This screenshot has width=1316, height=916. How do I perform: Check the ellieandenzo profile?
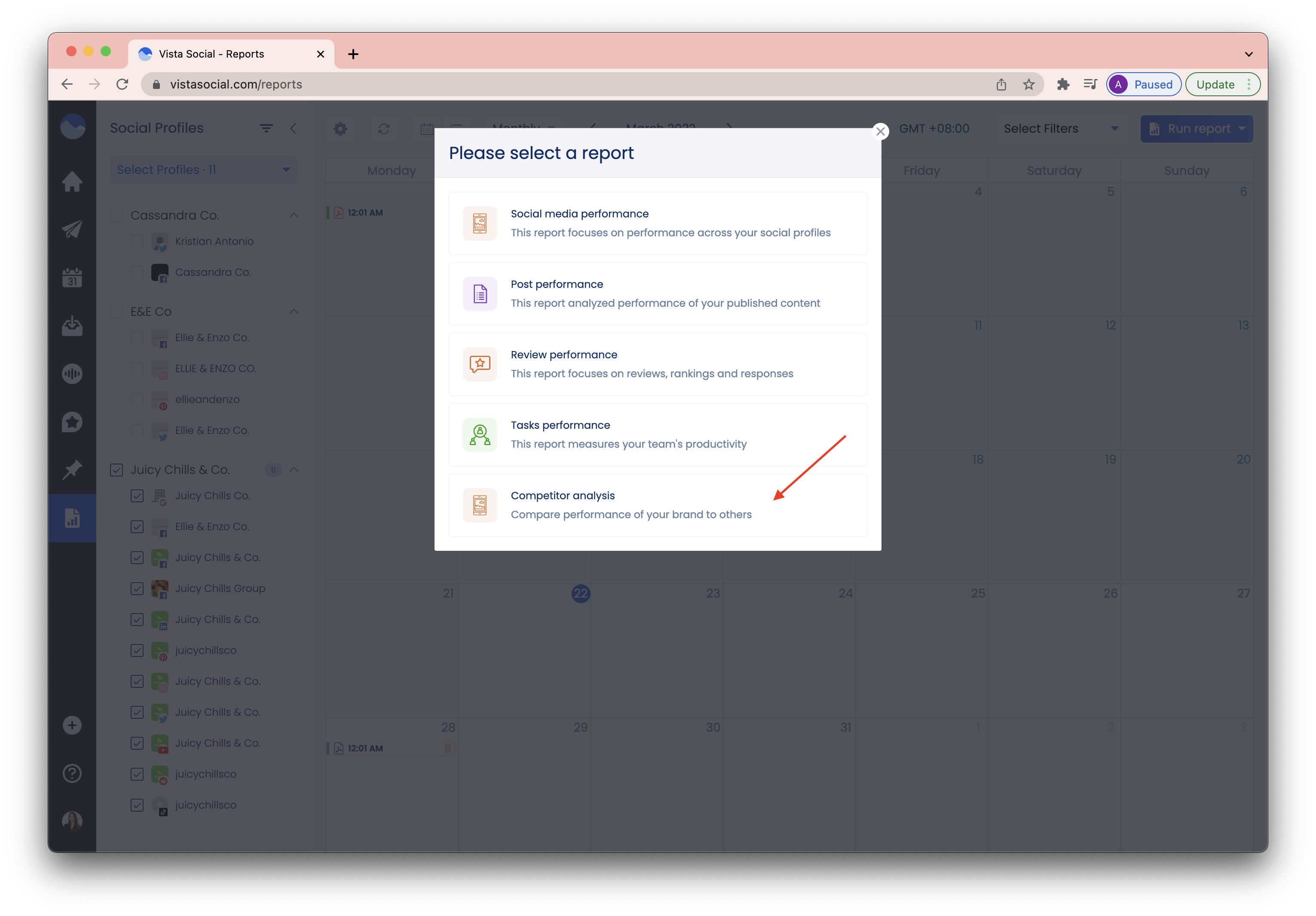point(137,400)
